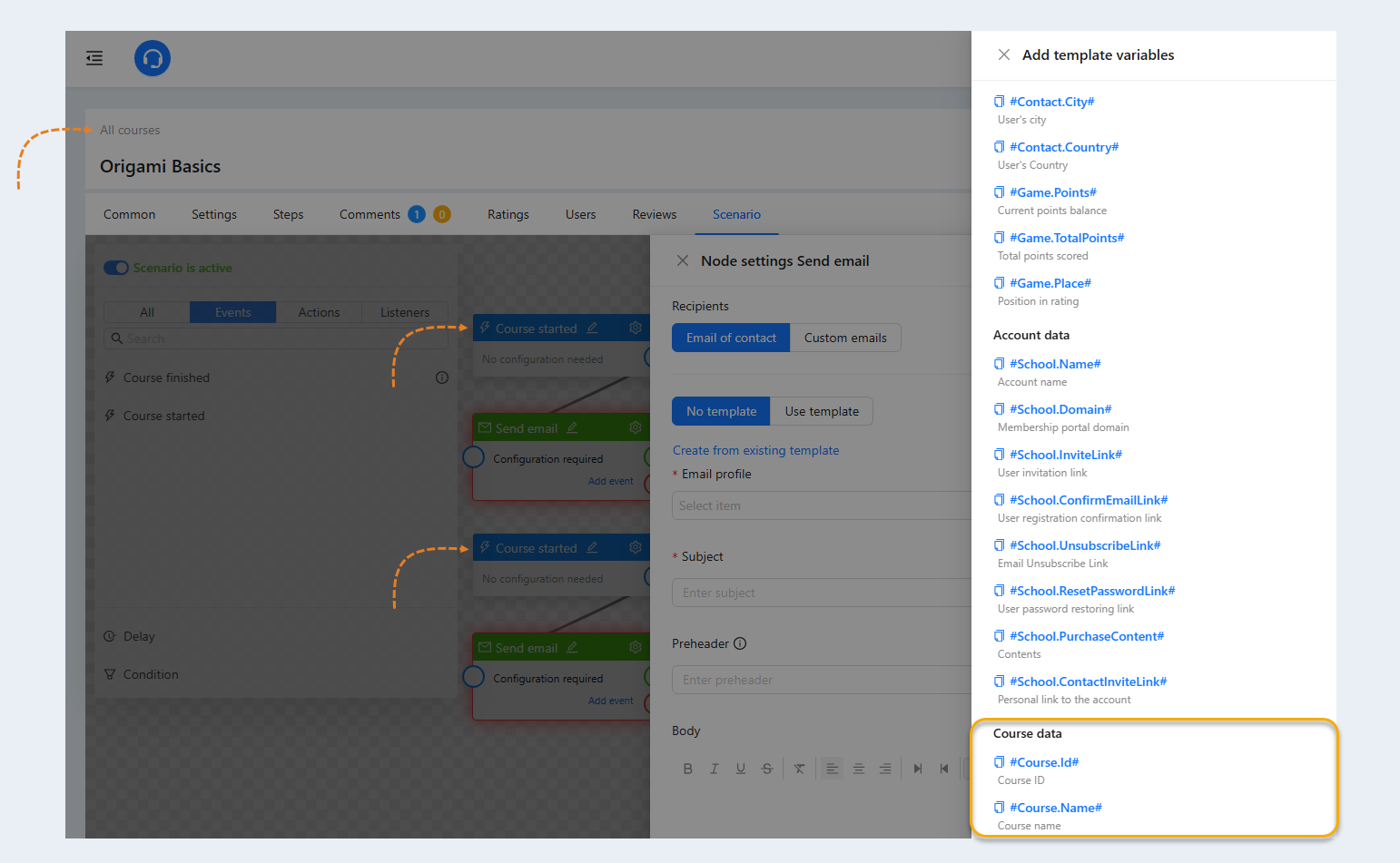This screenshot has width=1400, height=863.
Task: Copy the #Contact.Country# variable icon
Action: coord(999,147)
